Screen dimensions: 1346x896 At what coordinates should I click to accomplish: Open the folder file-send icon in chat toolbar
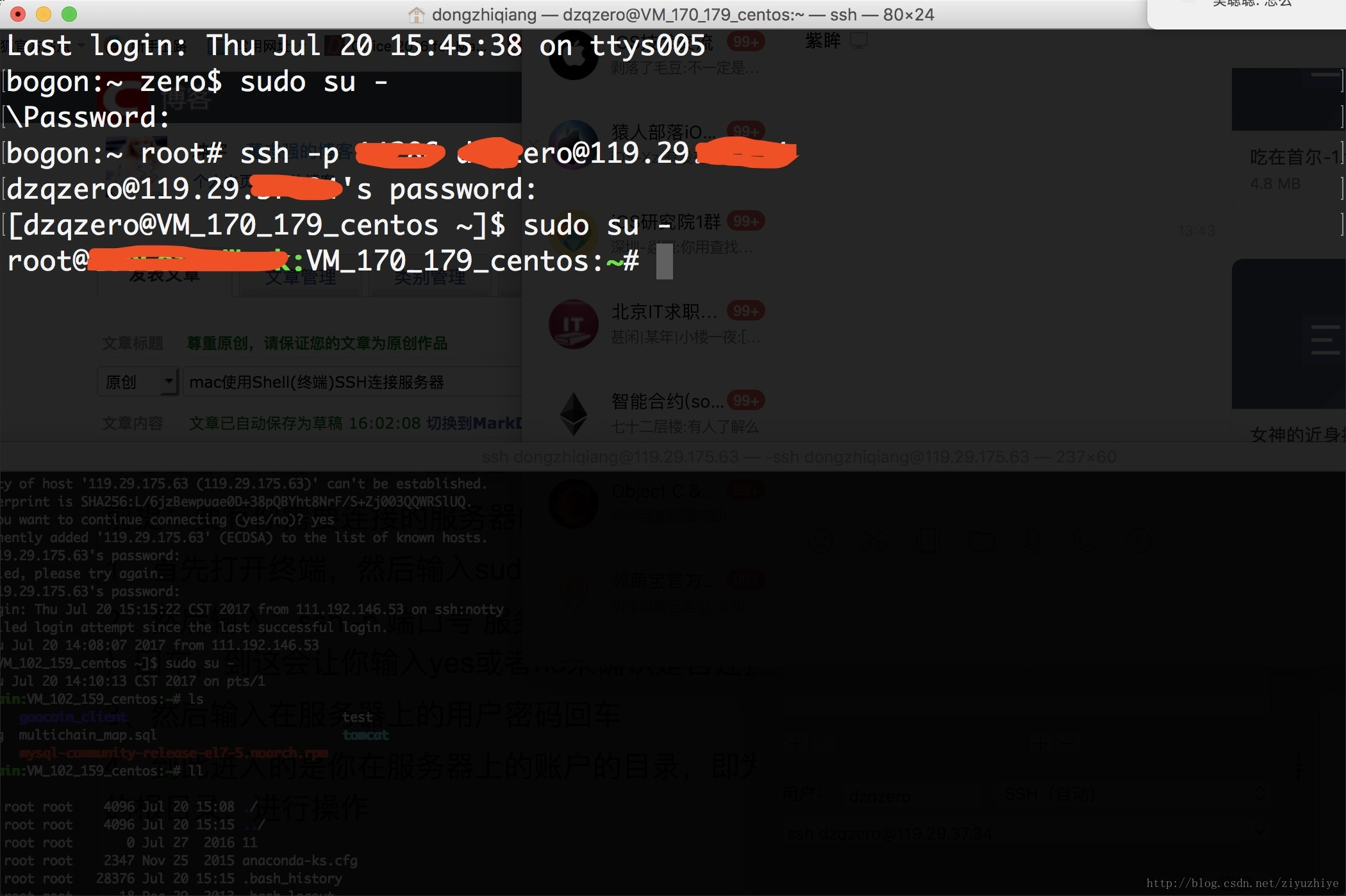pyautogui.click(x=981, y=542)
